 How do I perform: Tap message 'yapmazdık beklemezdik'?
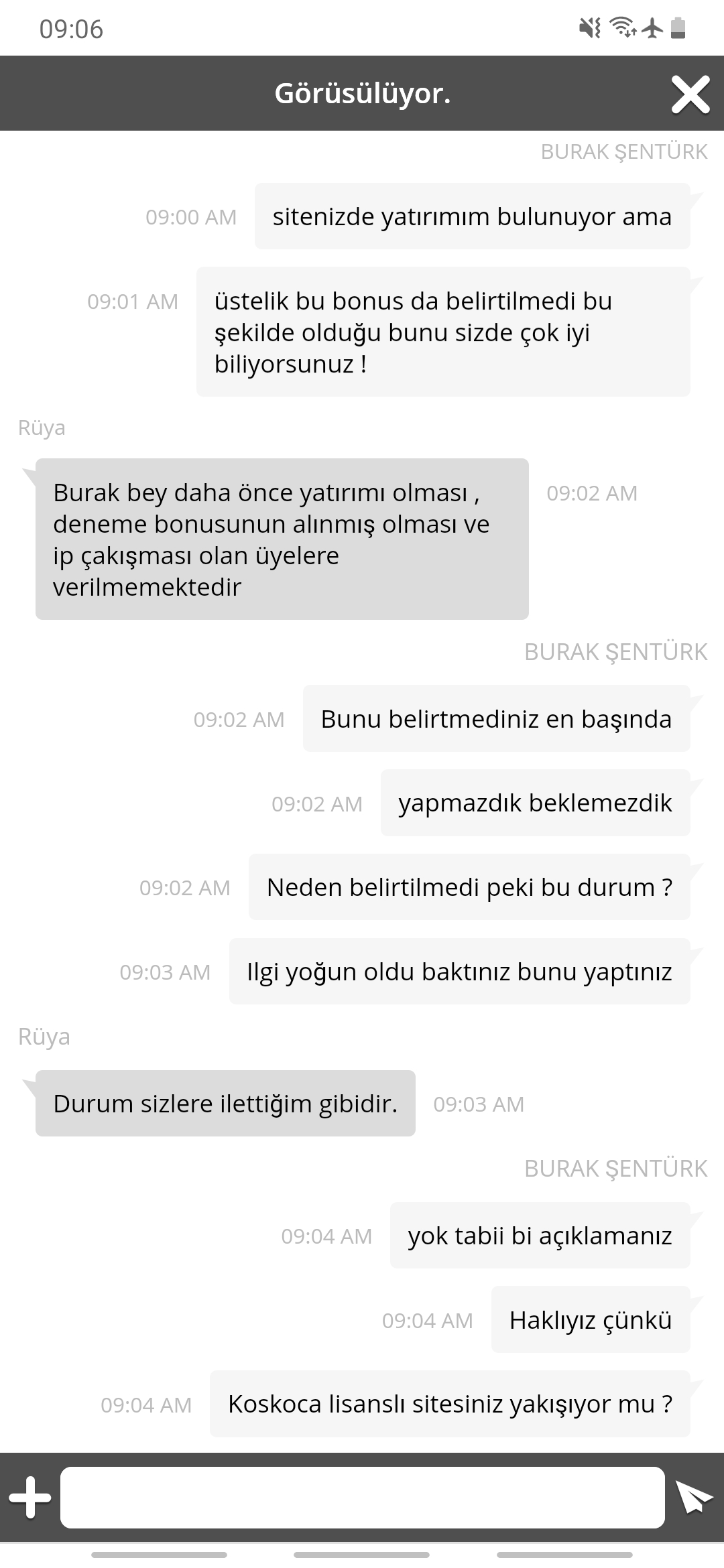click(535, 803)
